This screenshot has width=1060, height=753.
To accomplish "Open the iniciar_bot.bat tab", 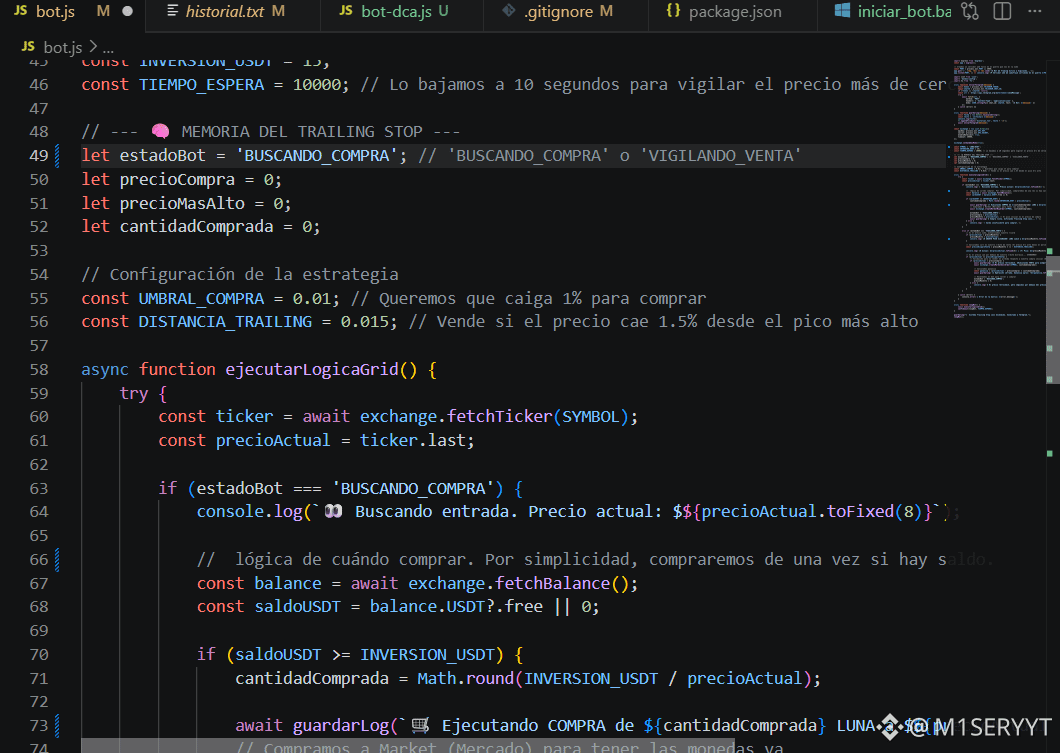I will [892, 11].
